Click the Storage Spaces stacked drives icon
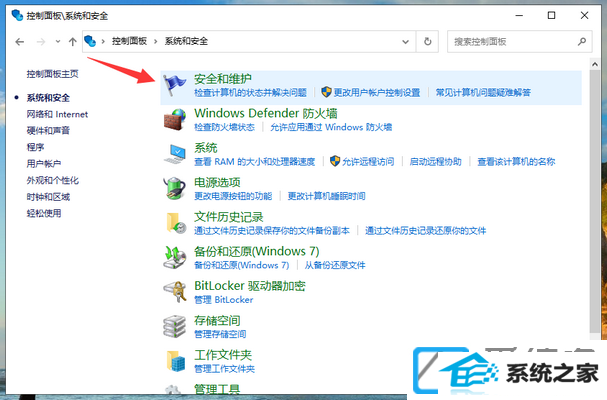This screenshot has width=607, height=400. click(x=175, y=326)
